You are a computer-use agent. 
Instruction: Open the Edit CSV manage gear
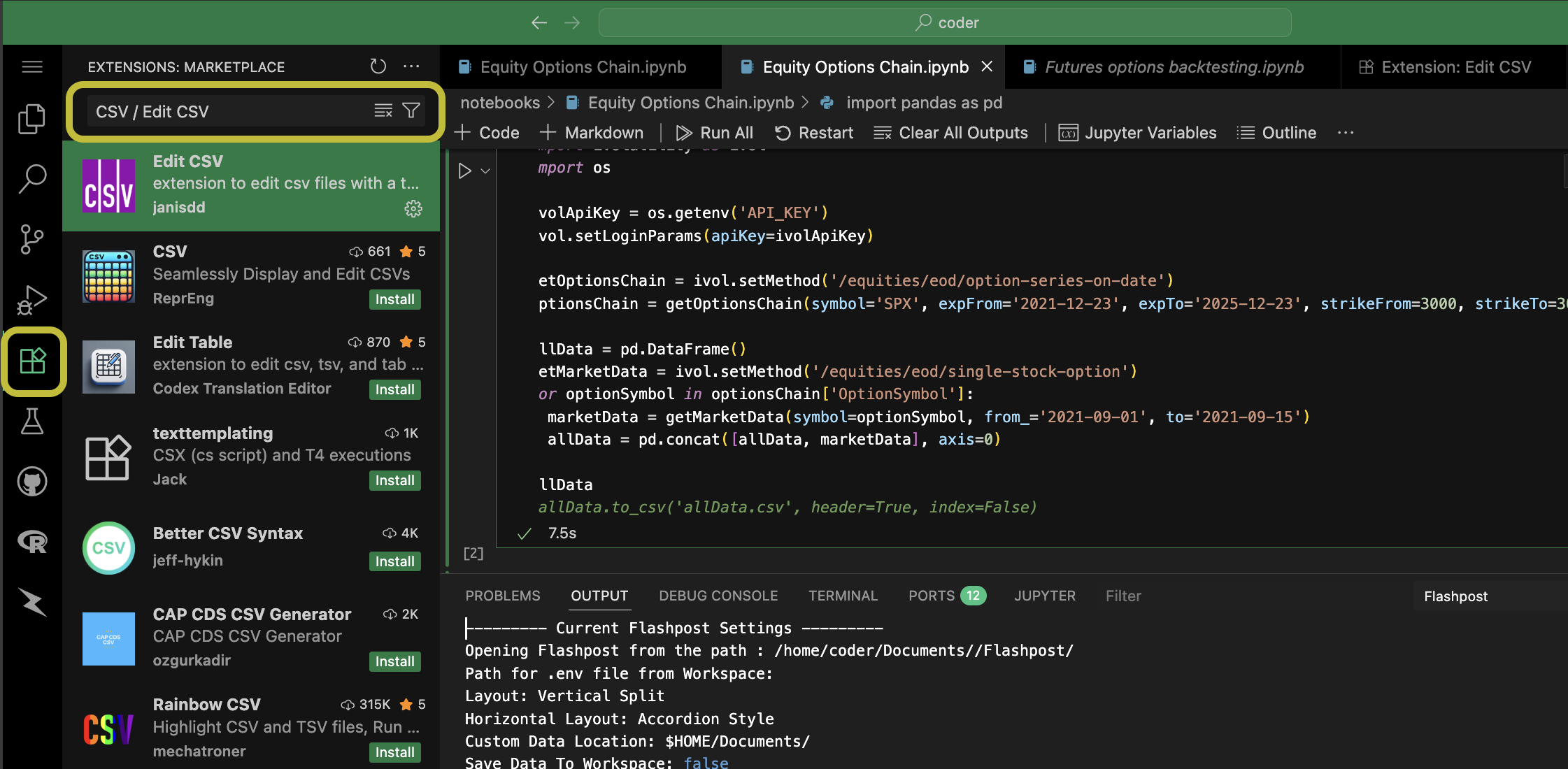[x=413, y=208]
